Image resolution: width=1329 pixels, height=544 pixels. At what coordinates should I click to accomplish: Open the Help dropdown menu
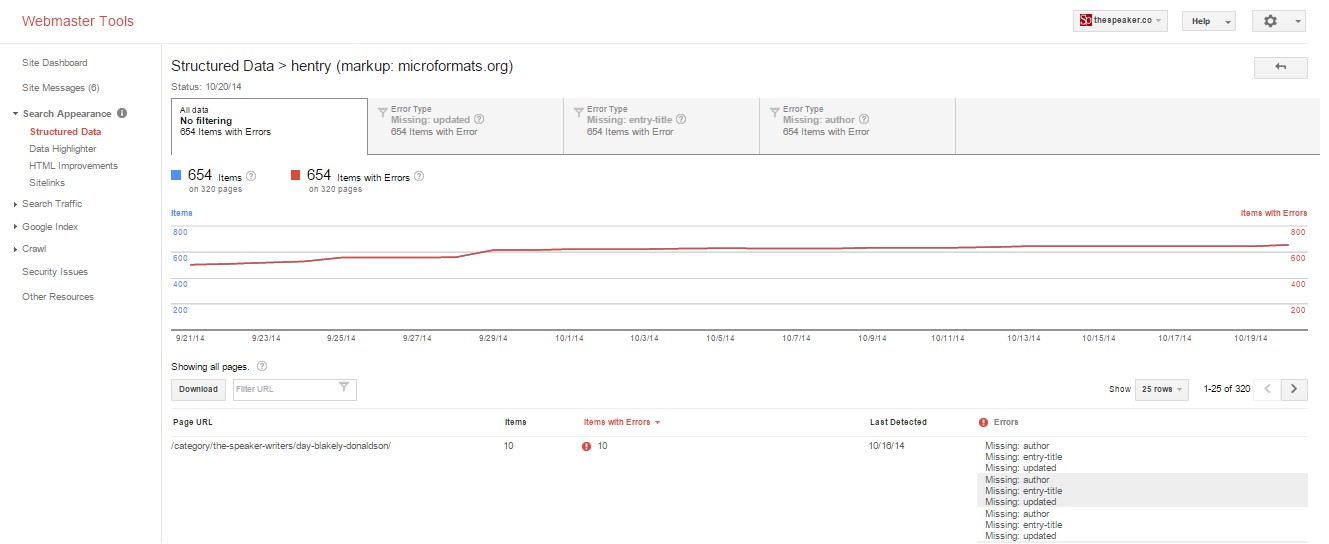(x=1208, y=21)
